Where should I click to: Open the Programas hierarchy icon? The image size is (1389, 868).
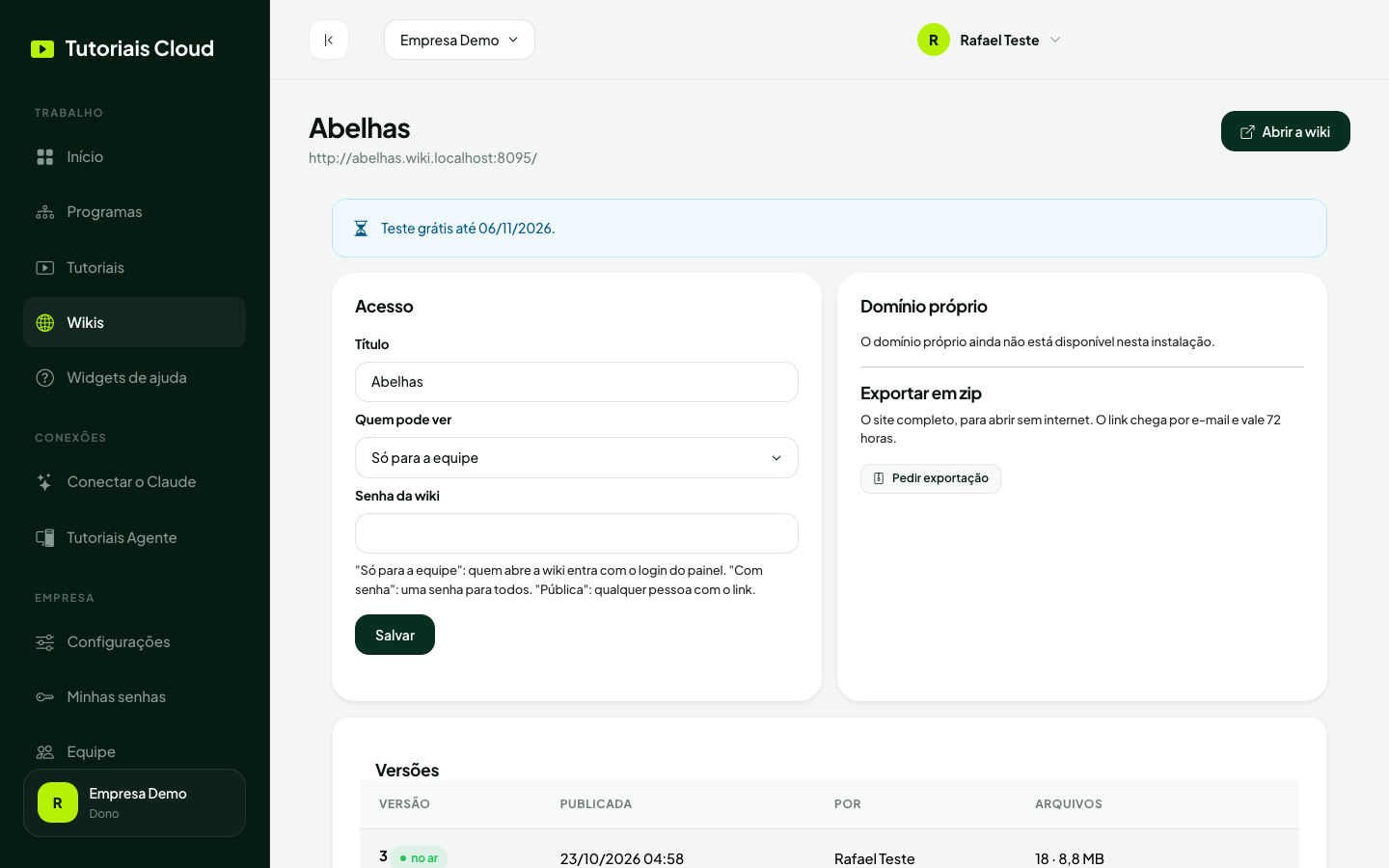[45, 212]
